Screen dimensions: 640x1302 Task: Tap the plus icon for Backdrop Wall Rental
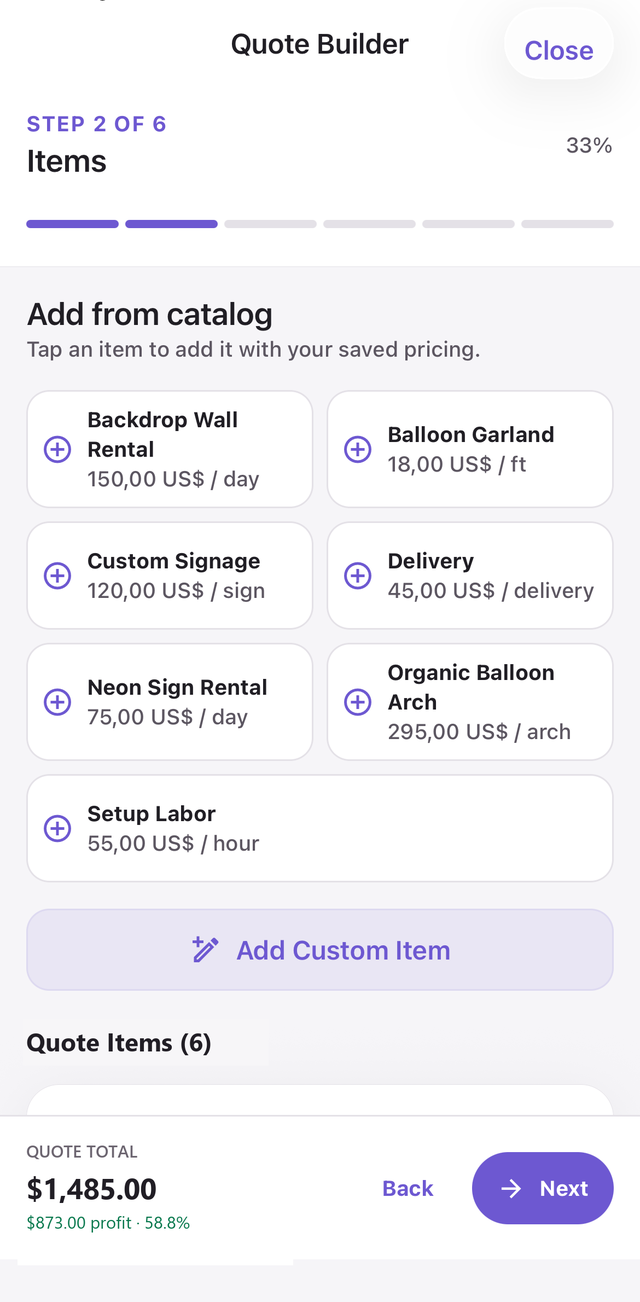coord(58,449)
